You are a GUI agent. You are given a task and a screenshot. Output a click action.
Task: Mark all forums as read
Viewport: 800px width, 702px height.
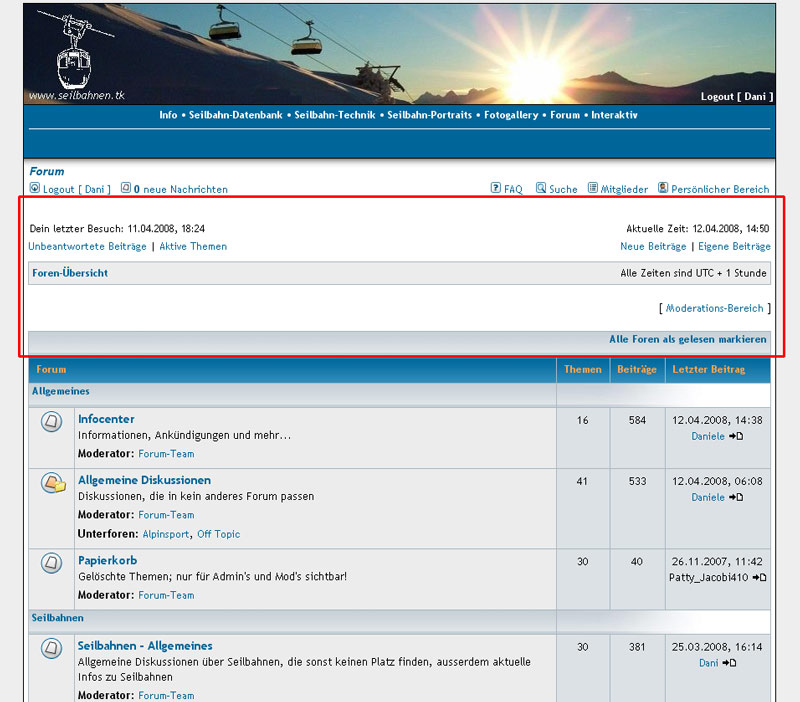pos(688,339)
